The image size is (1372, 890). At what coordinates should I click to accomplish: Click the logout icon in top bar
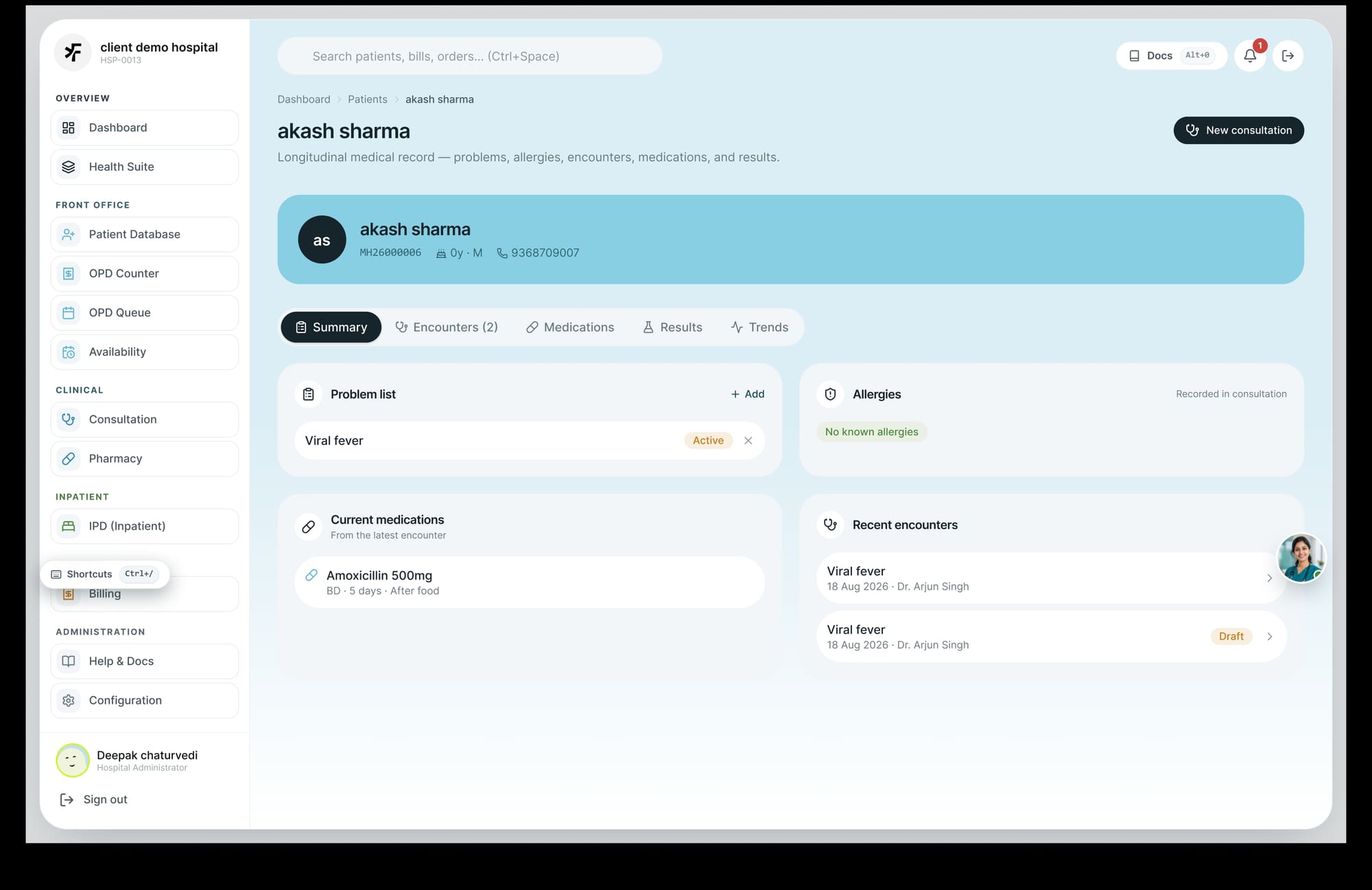(1288, 56)
